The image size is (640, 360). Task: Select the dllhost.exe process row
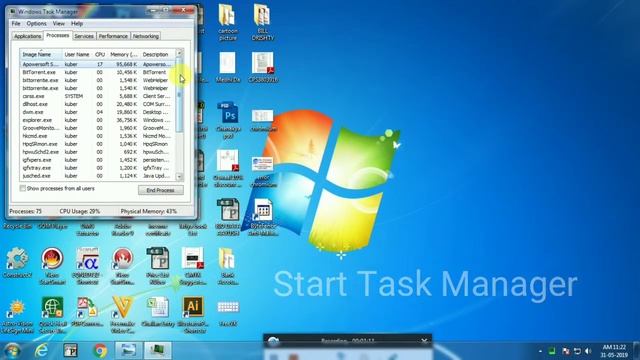(x=97, y=104)
